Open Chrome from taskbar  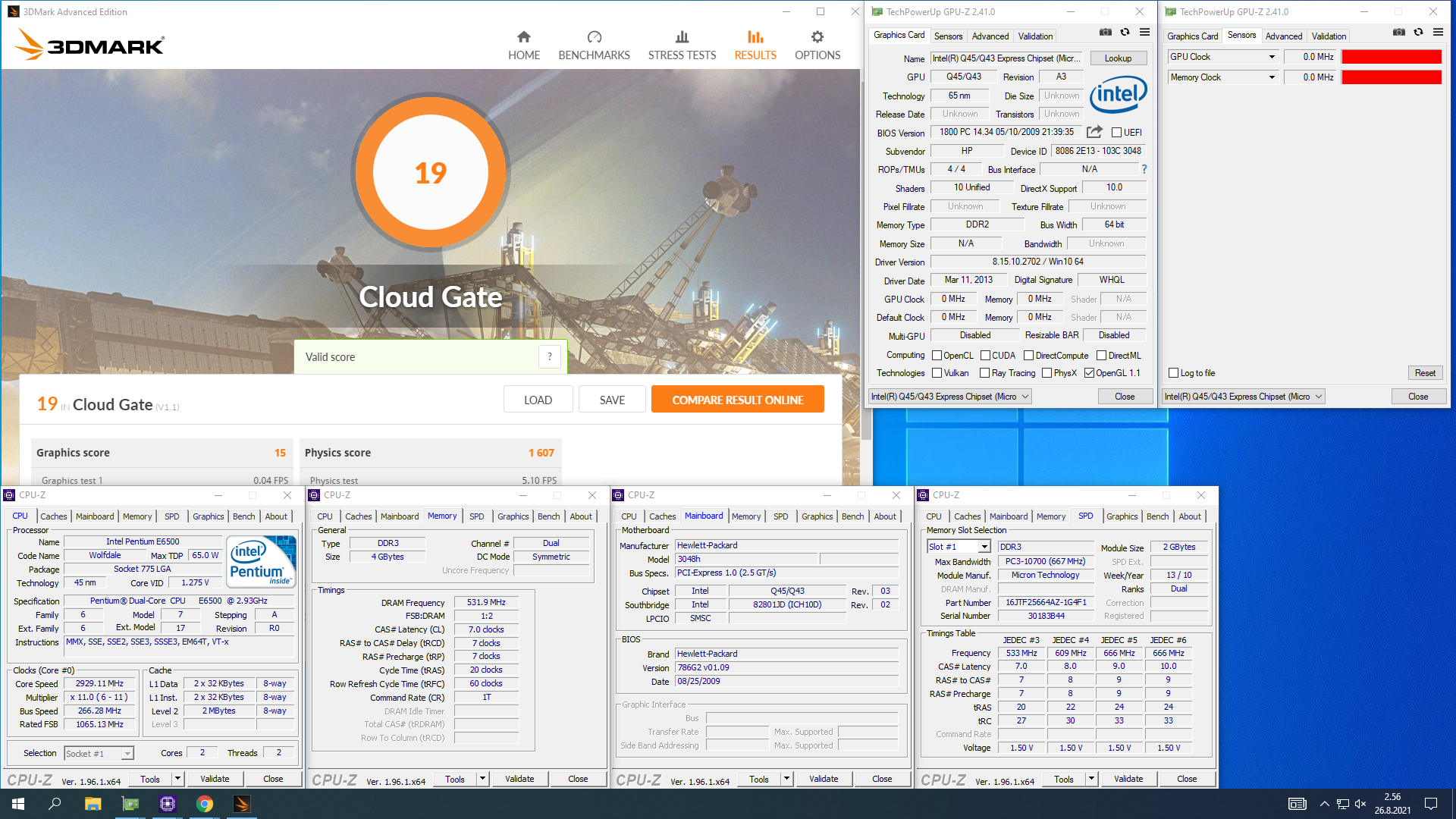point(205,804)
